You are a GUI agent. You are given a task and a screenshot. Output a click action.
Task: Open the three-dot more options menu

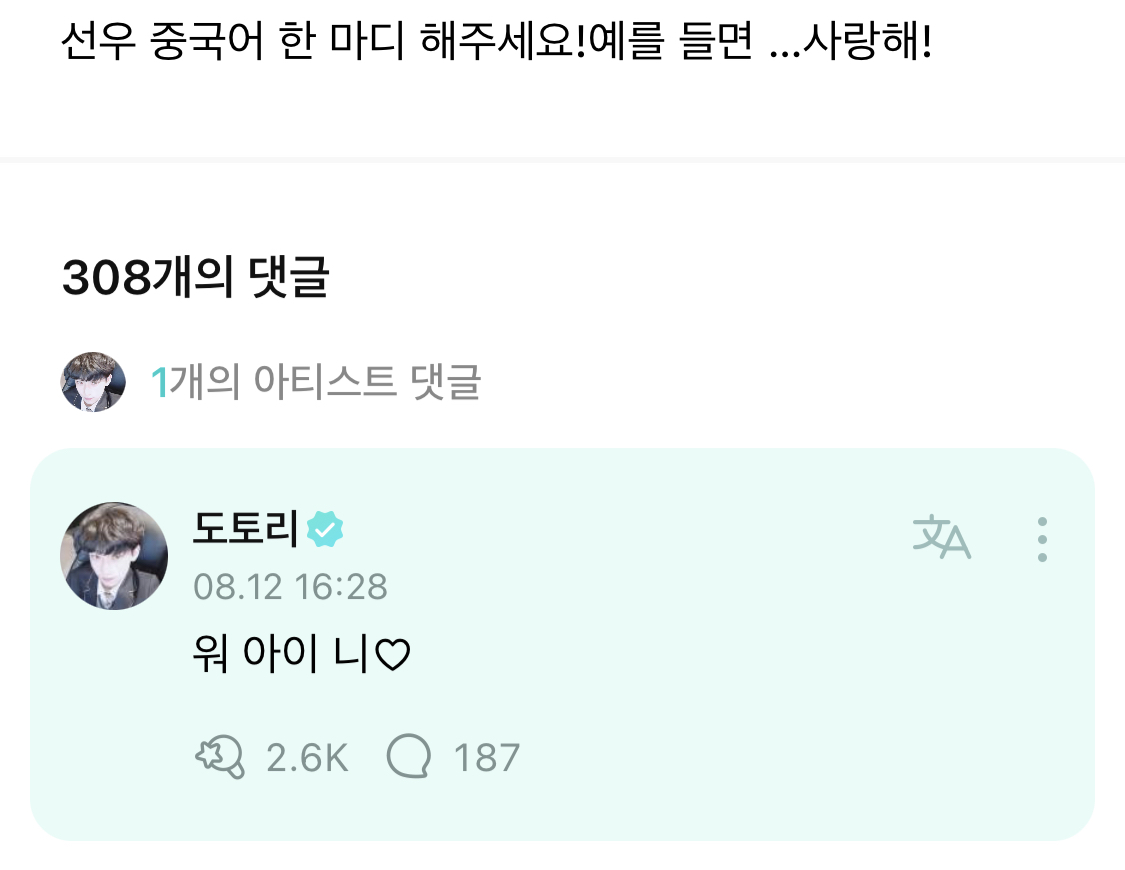(1042, 539)
